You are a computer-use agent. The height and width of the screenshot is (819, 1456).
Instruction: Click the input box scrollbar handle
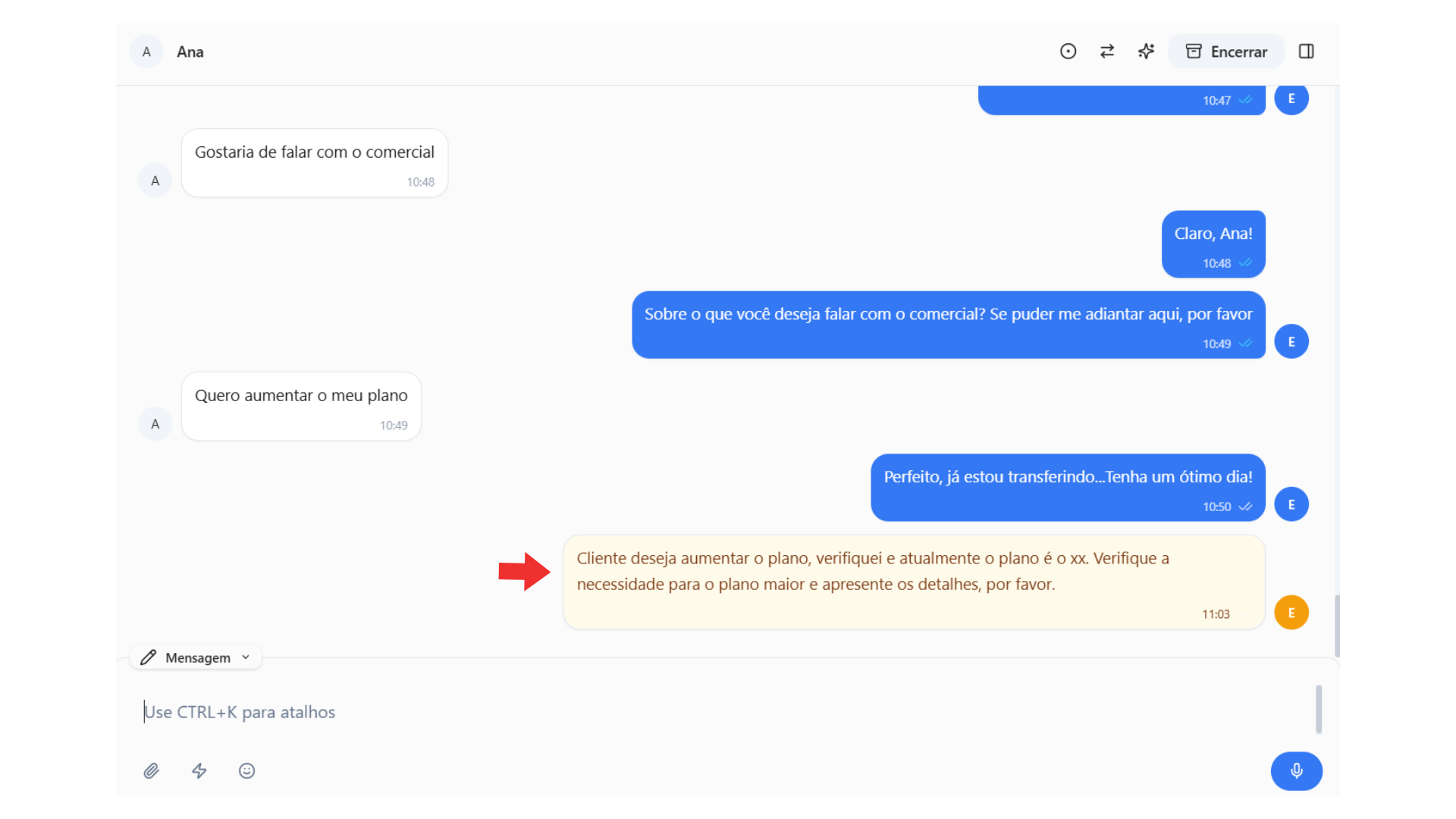pos(1319,709)
